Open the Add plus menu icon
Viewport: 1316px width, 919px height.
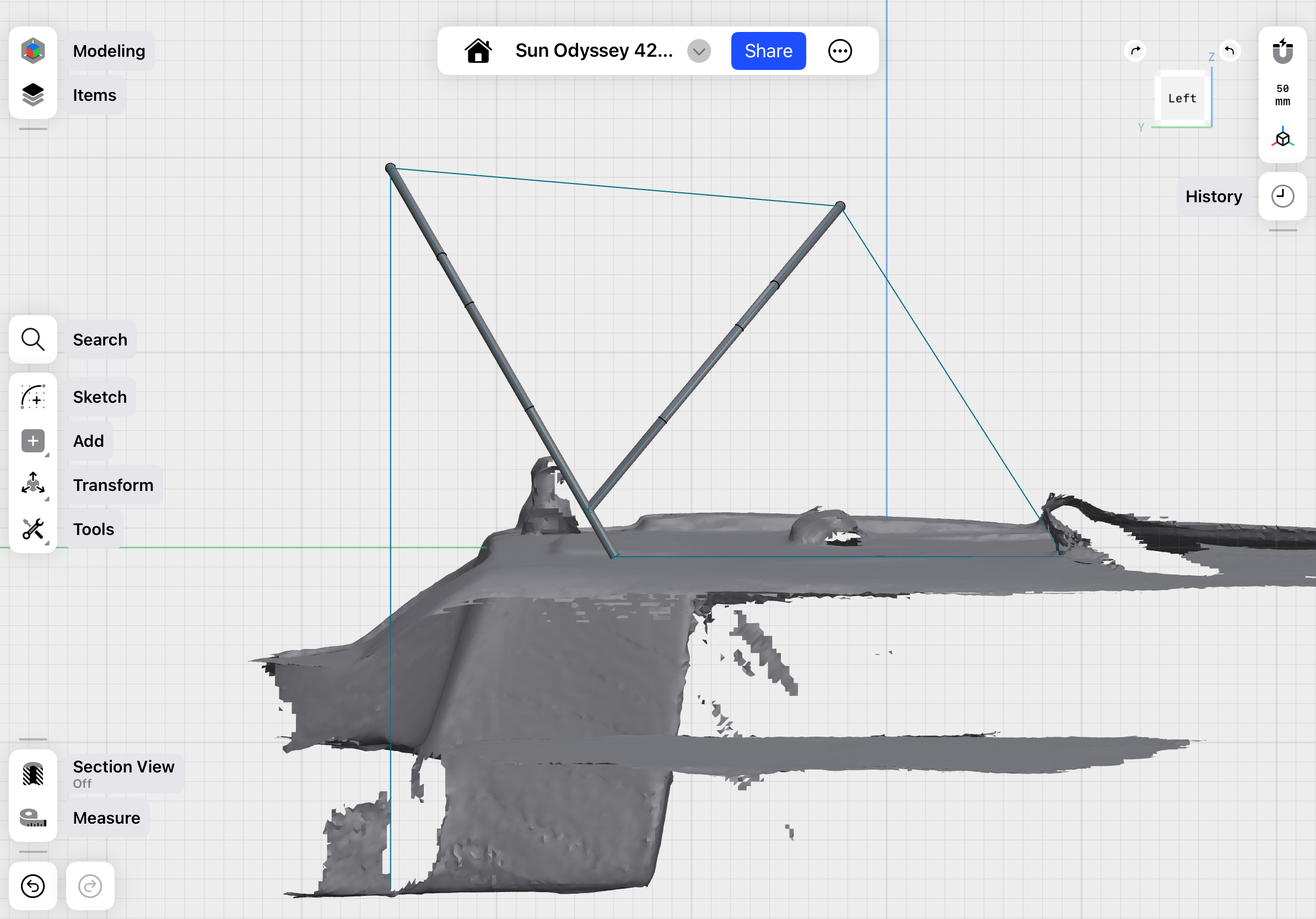click(33, 441)
